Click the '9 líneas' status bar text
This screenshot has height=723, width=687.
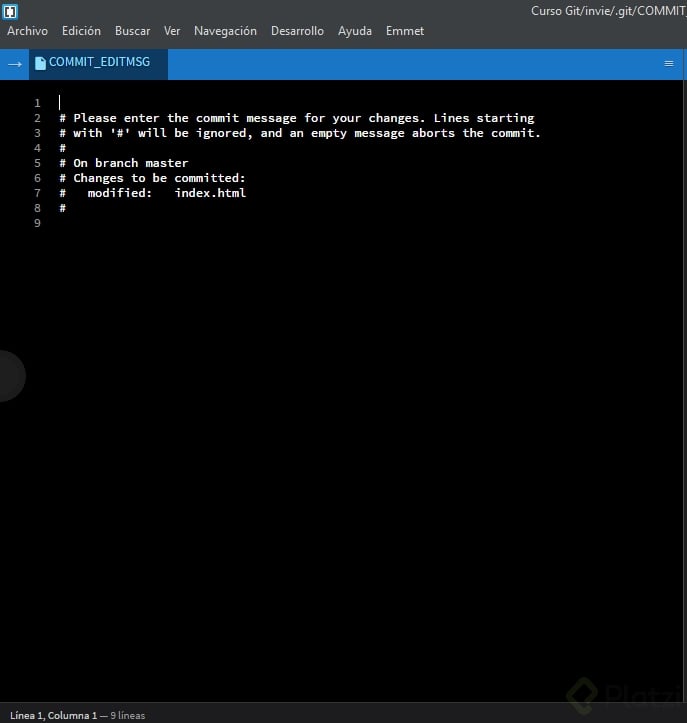128,715
